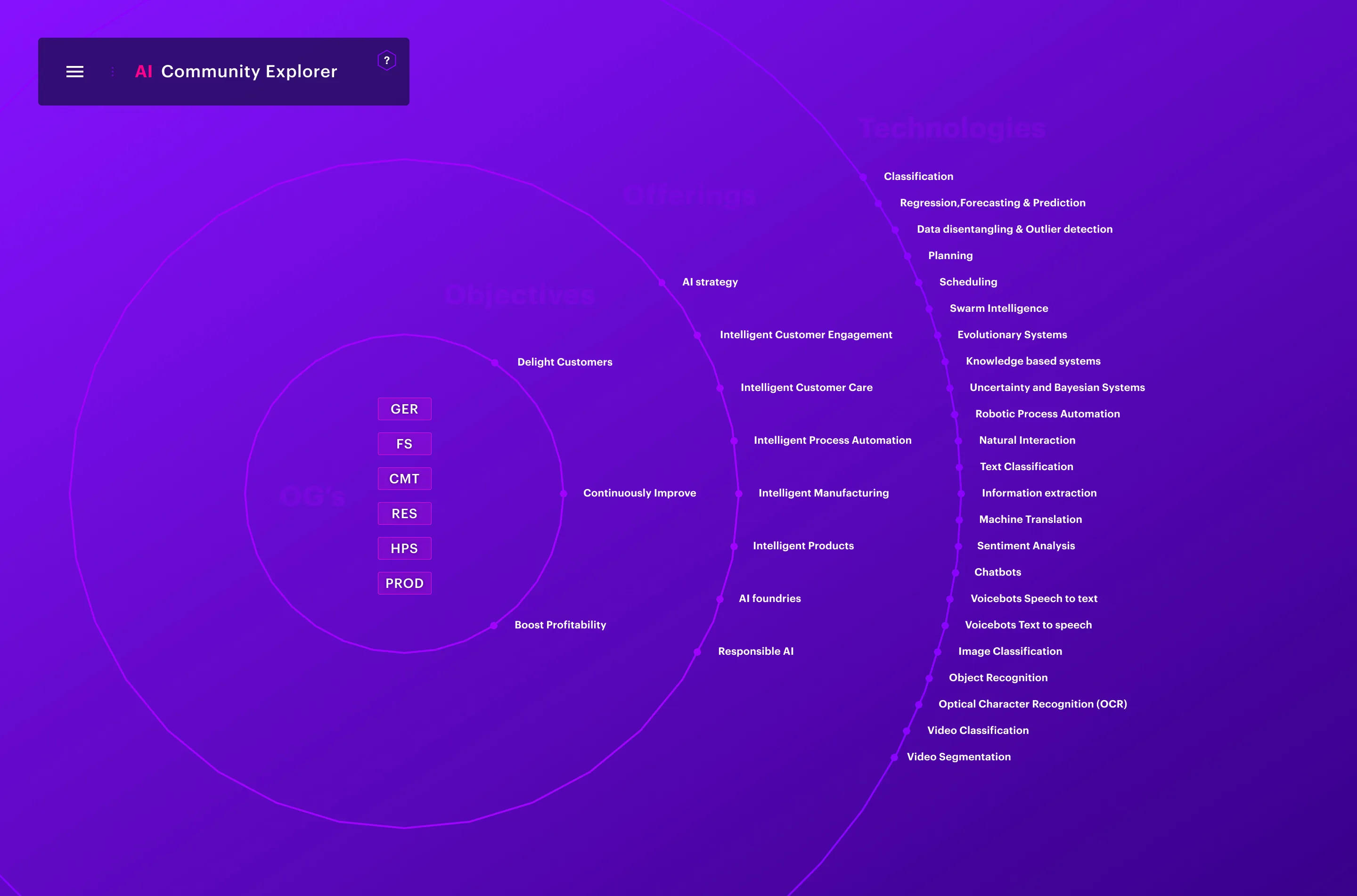Pick the Sentiment Analysis technology
The height and width of the screenshot is (896, 1357).
tap(1026, 546)
